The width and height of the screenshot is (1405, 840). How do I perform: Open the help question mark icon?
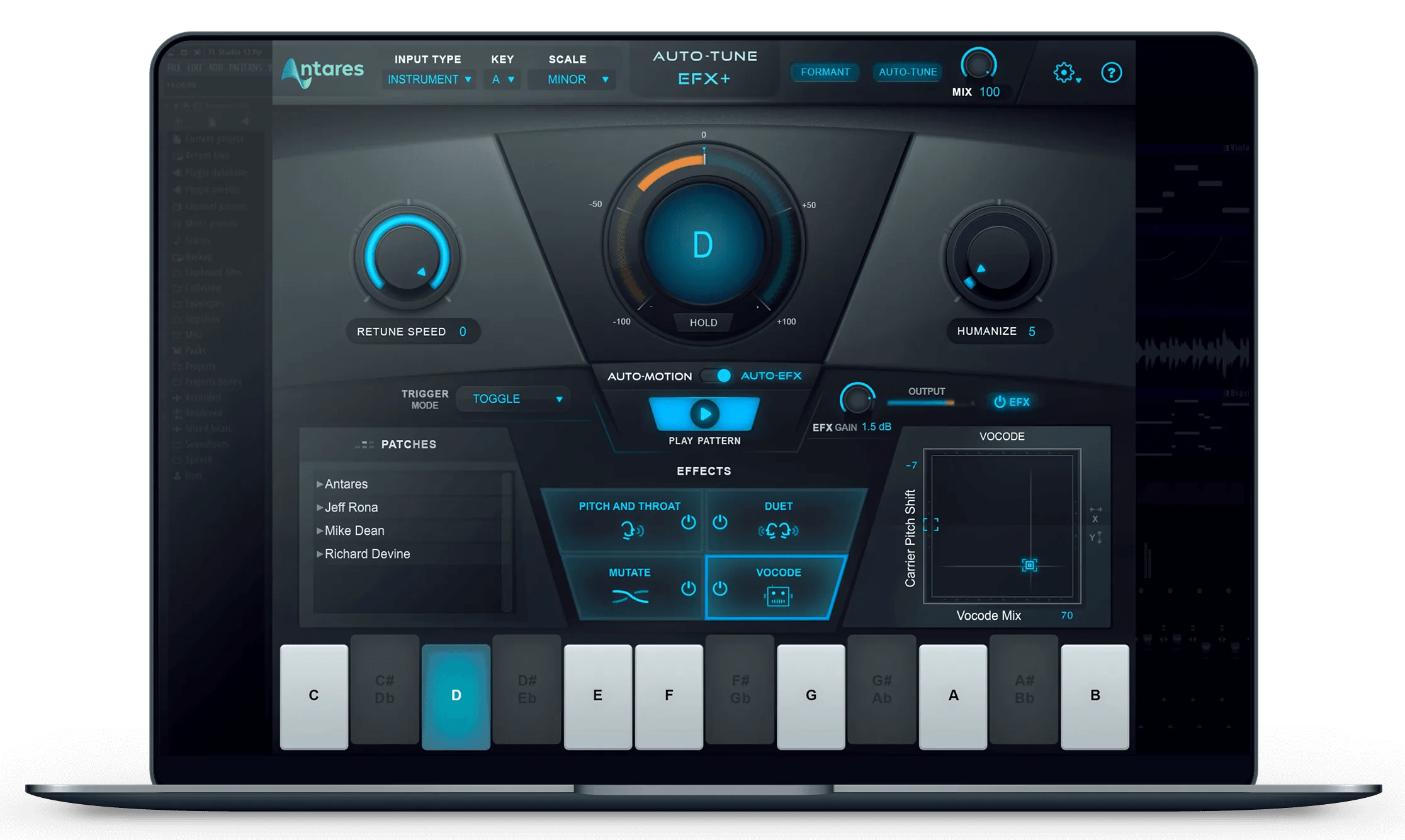click(1111, 72)
